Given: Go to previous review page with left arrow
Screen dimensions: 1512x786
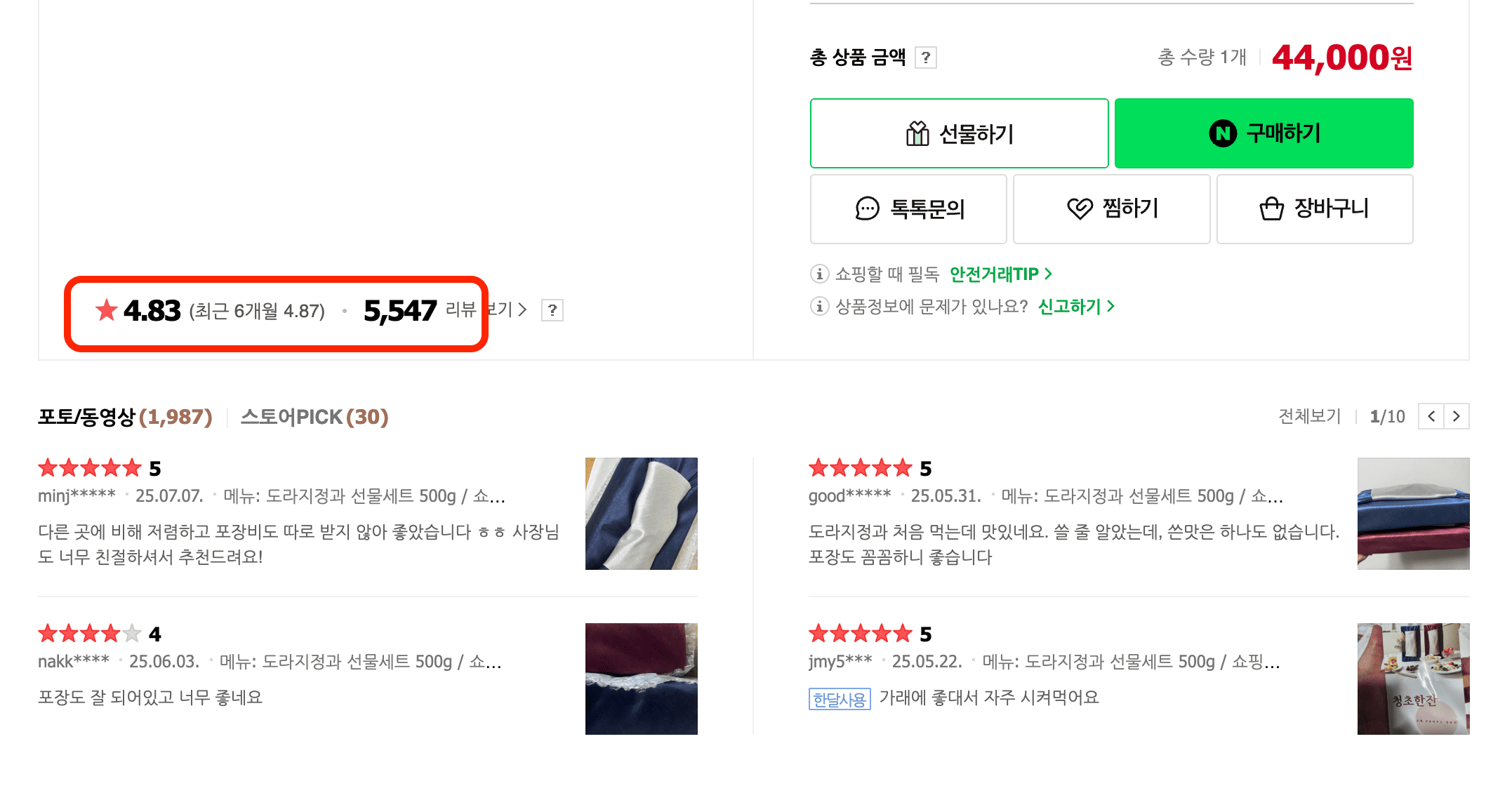Looking at the screenshot, I should pyautogui.click(x=1431, y=415).
